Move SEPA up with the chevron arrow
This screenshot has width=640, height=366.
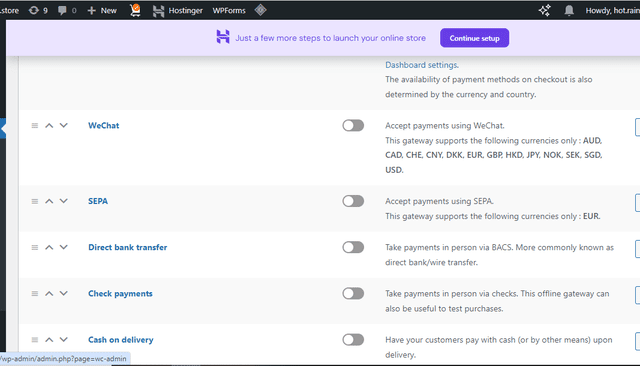click(x=49, y=201)
